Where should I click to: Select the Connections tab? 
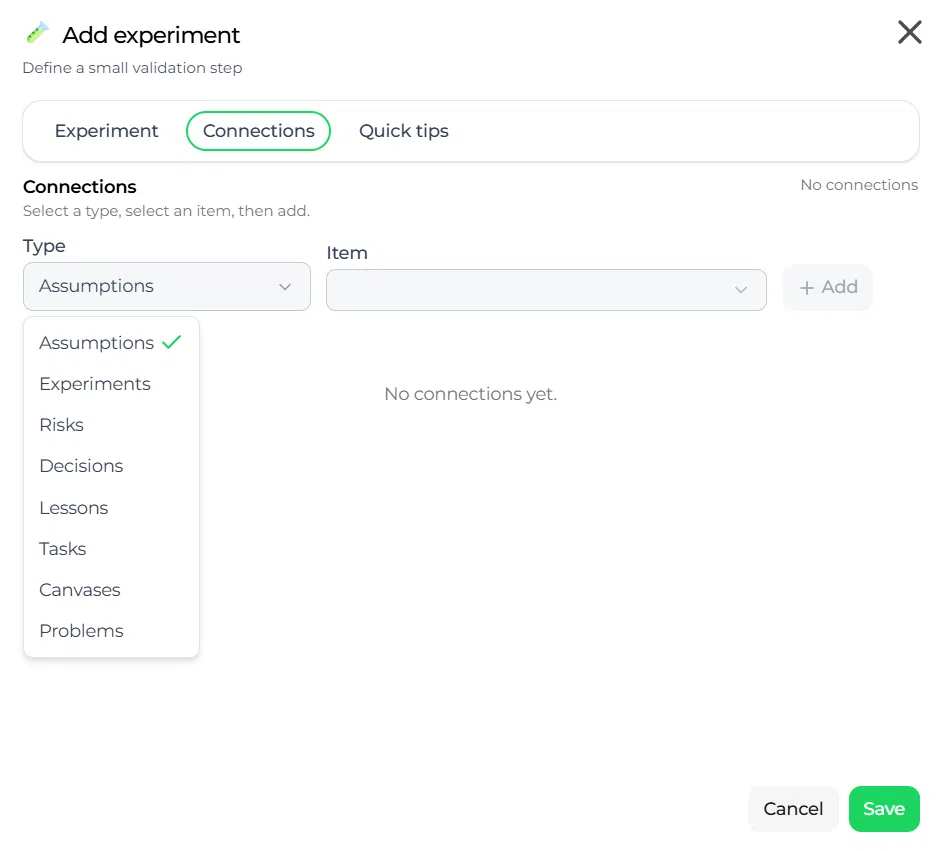coord(259,131)
